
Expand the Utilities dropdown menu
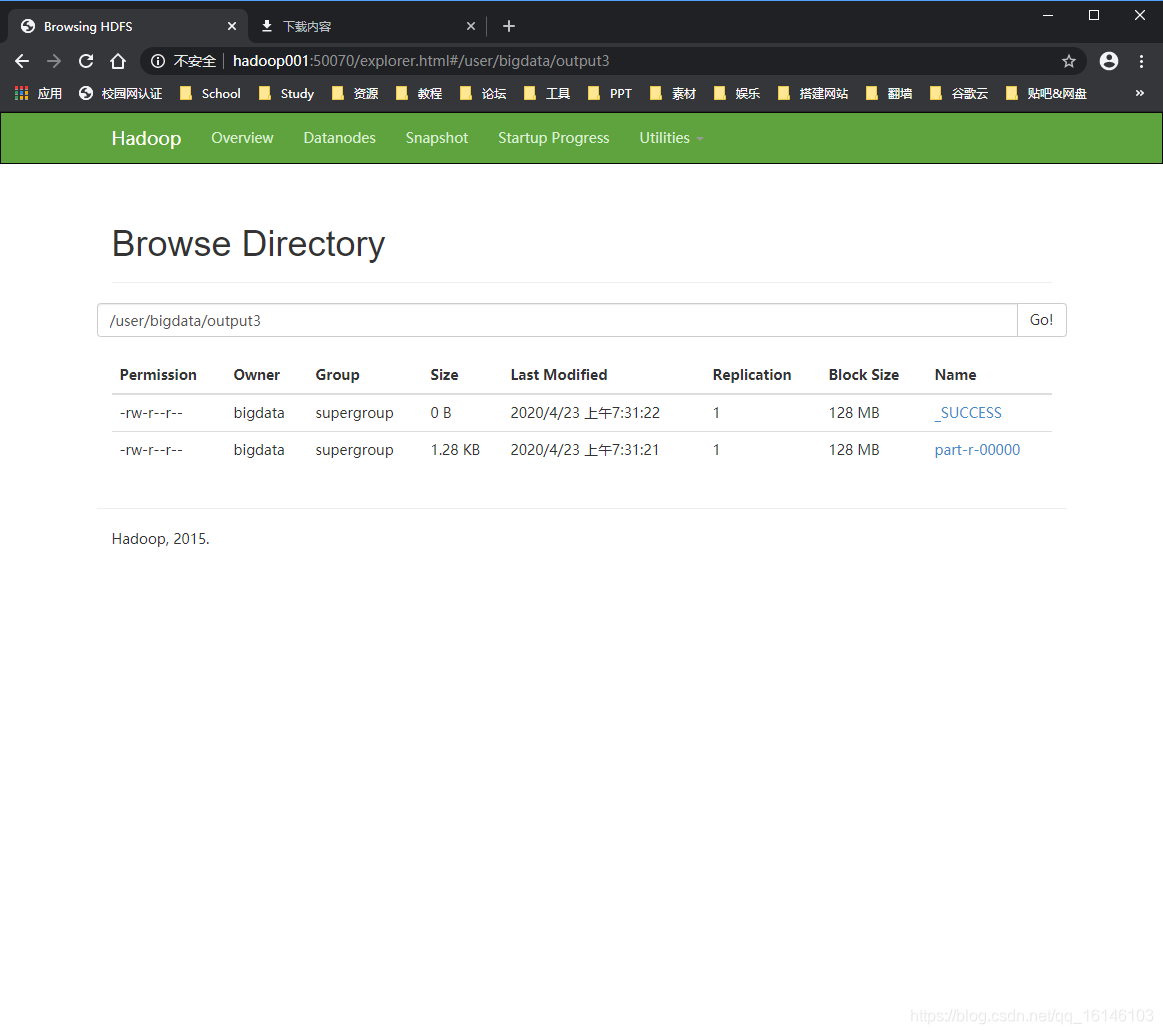coord(671,138)
